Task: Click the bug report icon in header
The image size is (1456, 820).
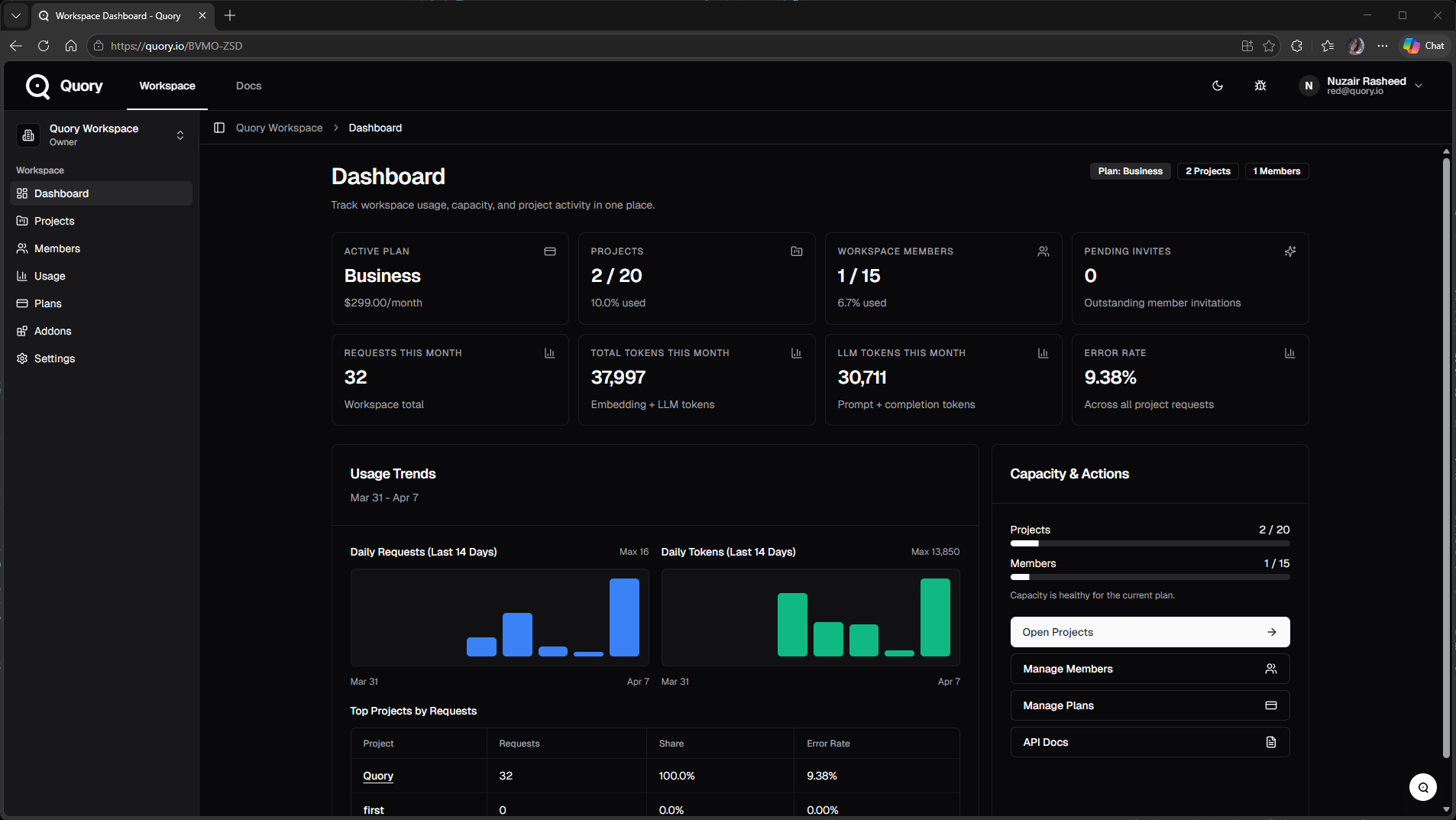Action: tap(1260, 86)
